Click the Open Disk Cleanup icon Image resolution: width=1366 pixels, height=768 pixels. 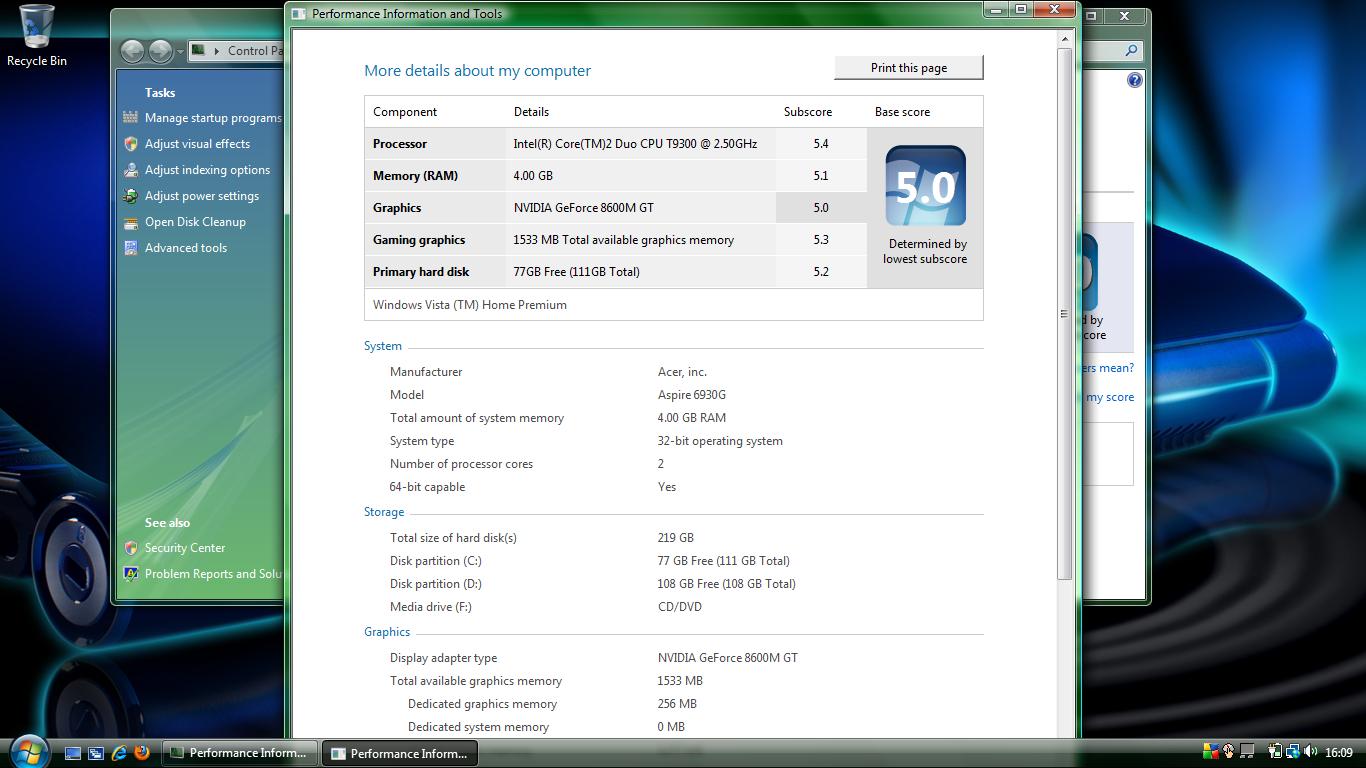point(130,221)
